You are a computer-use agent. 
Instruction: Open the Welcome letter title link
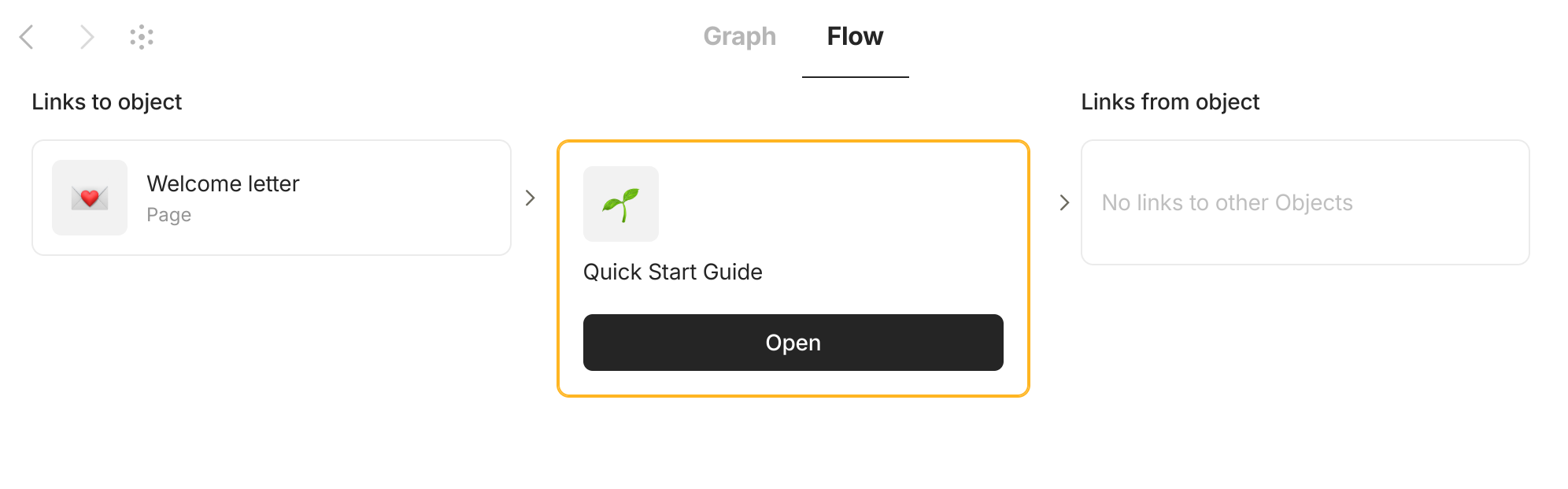223,183
